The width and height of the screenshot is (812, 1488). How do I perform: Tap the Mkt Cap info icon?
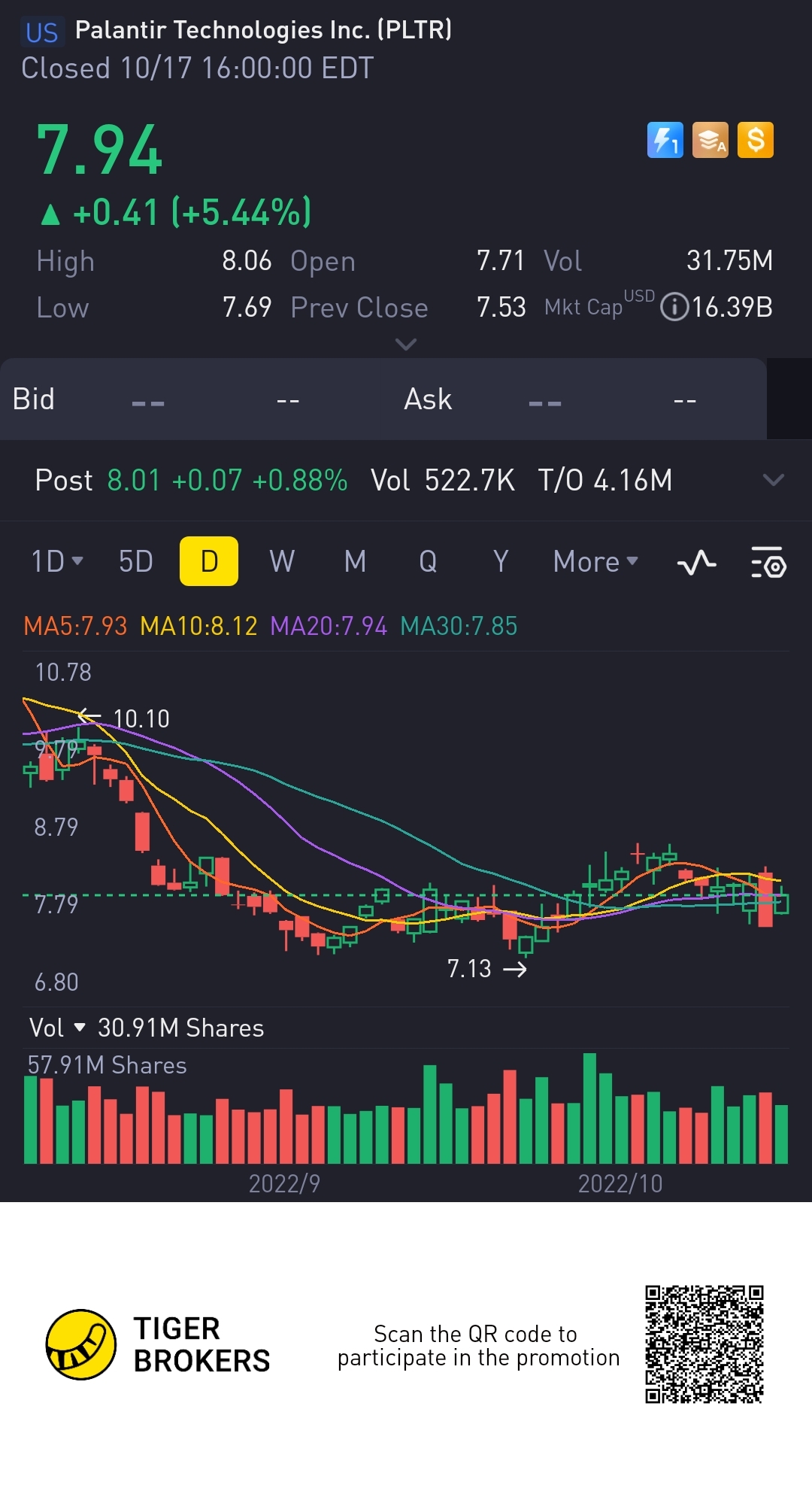(x=674, y=307)
